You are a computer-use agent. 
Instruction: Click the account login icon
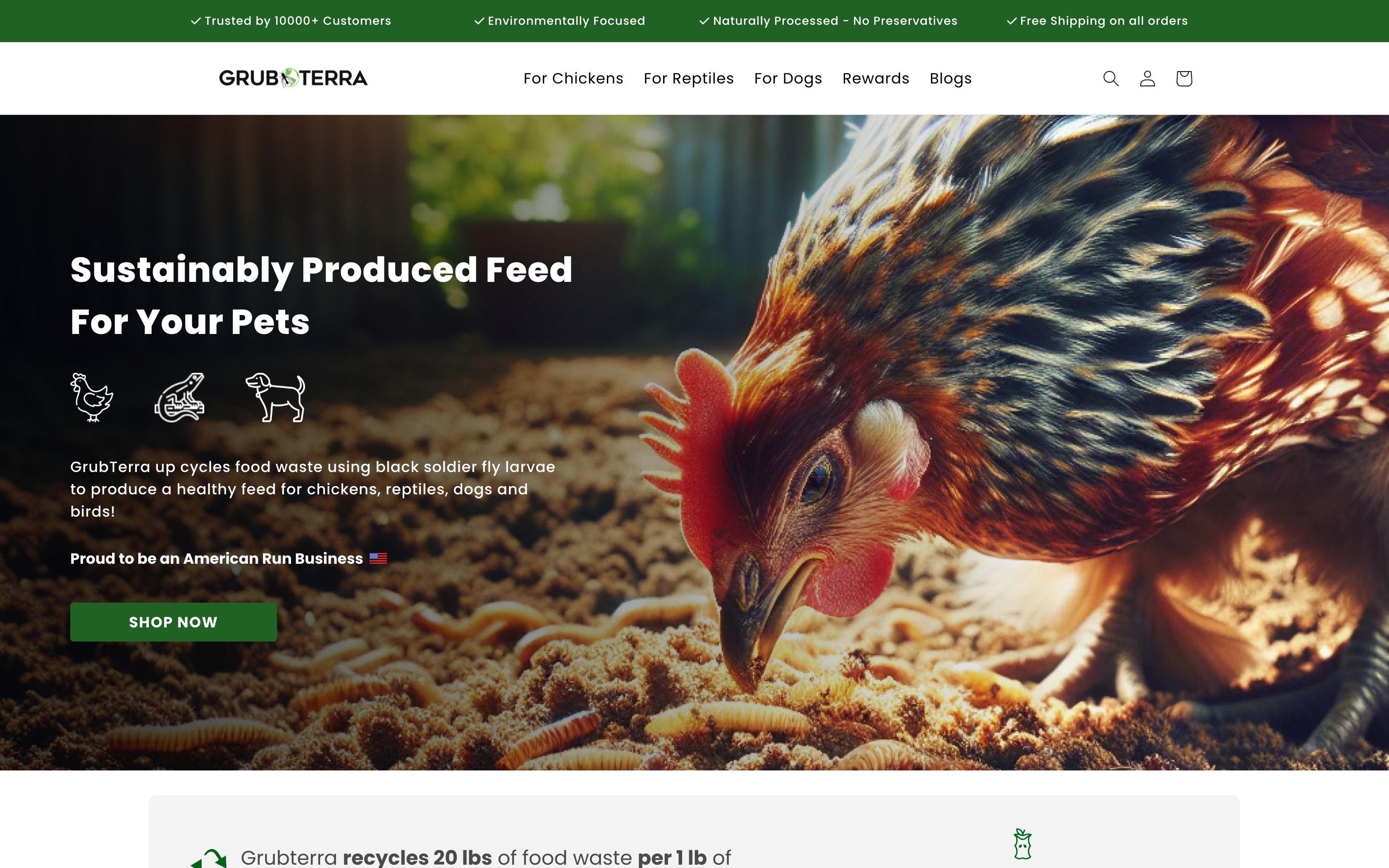[x=1147, y=79]
